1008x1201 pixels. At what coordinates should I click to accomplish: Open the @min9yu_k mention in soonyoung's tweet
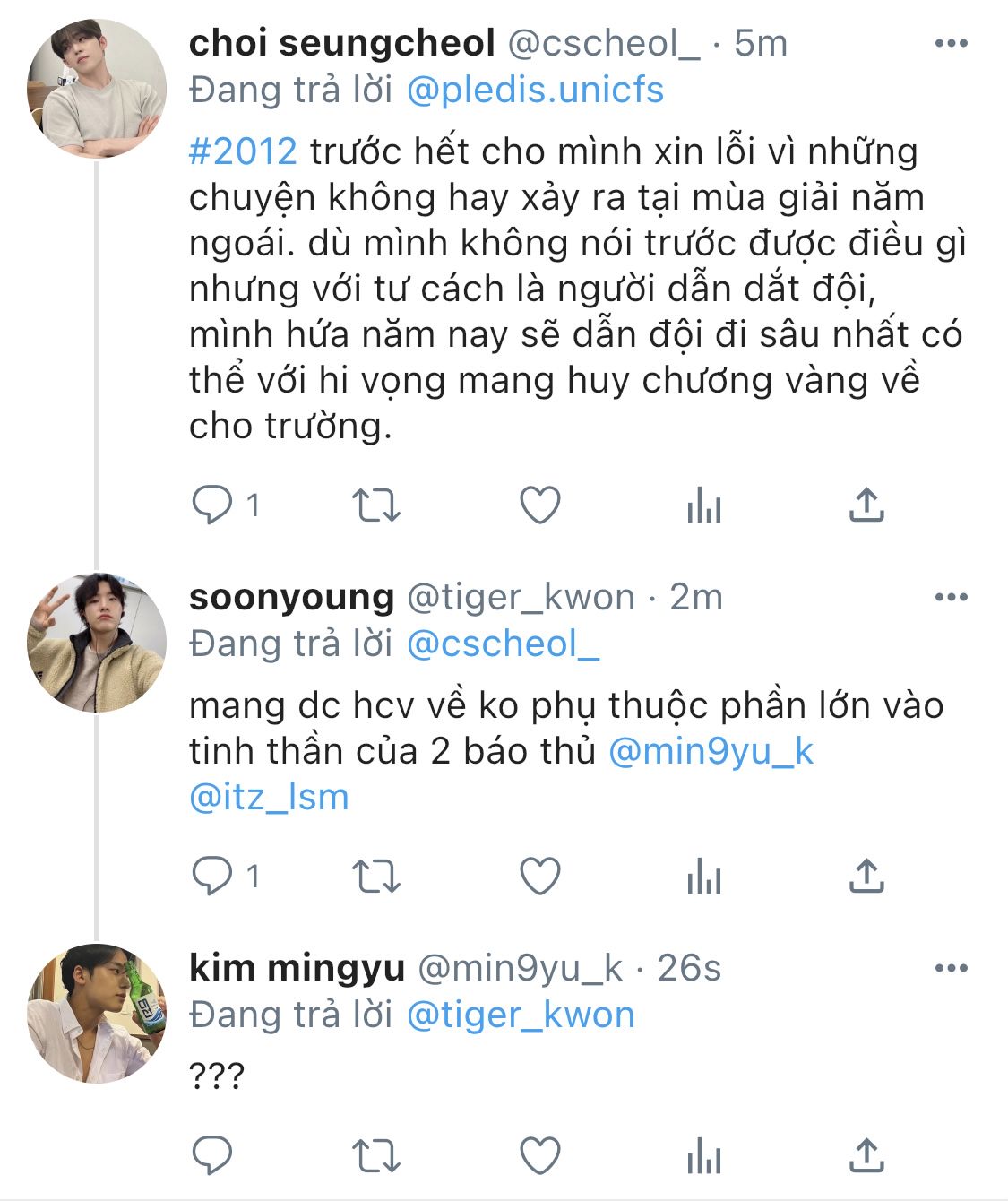[x=711, y=751]
